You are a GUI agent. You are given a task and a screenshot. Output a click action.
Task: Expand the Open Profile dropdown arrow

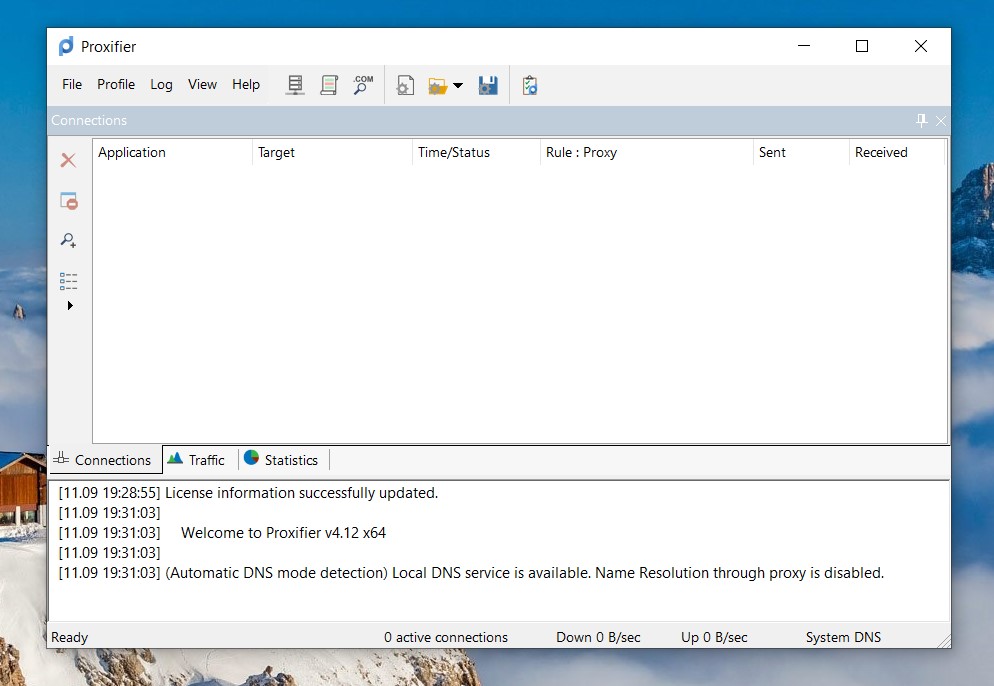(458, 86)
